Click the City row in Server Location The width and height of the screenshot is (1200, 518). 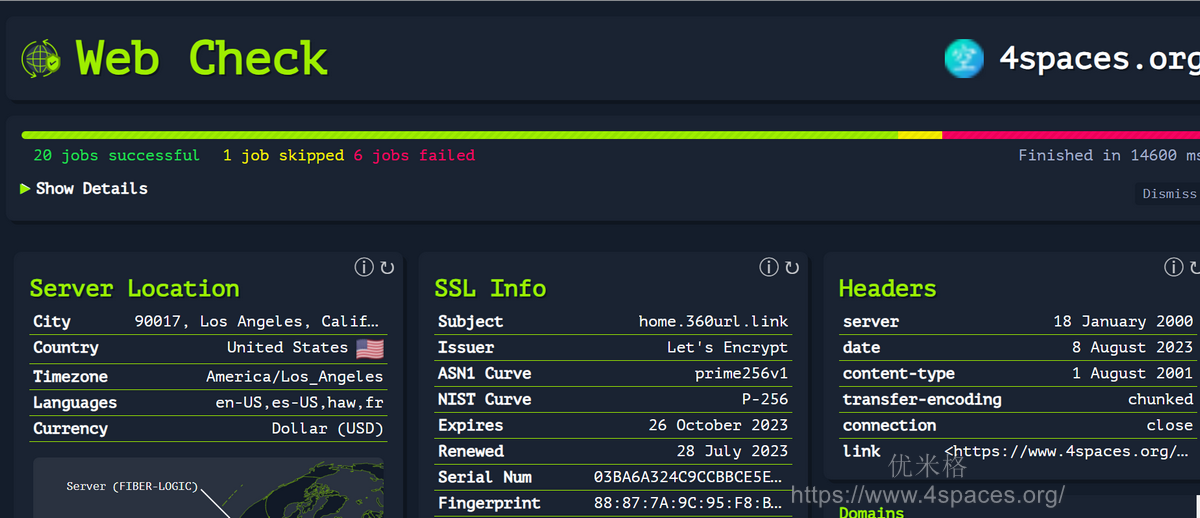[208, 322]
